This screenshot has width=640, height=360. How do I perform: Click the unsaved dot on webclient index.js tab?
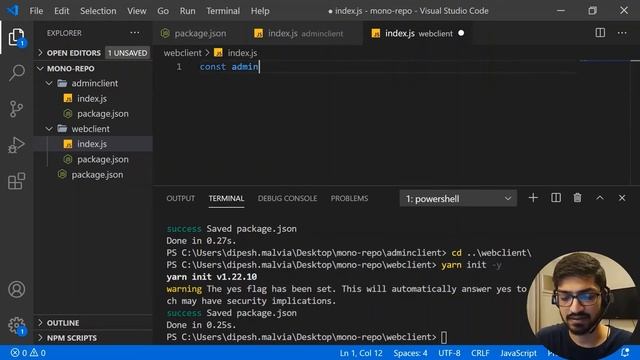point(461,33)
